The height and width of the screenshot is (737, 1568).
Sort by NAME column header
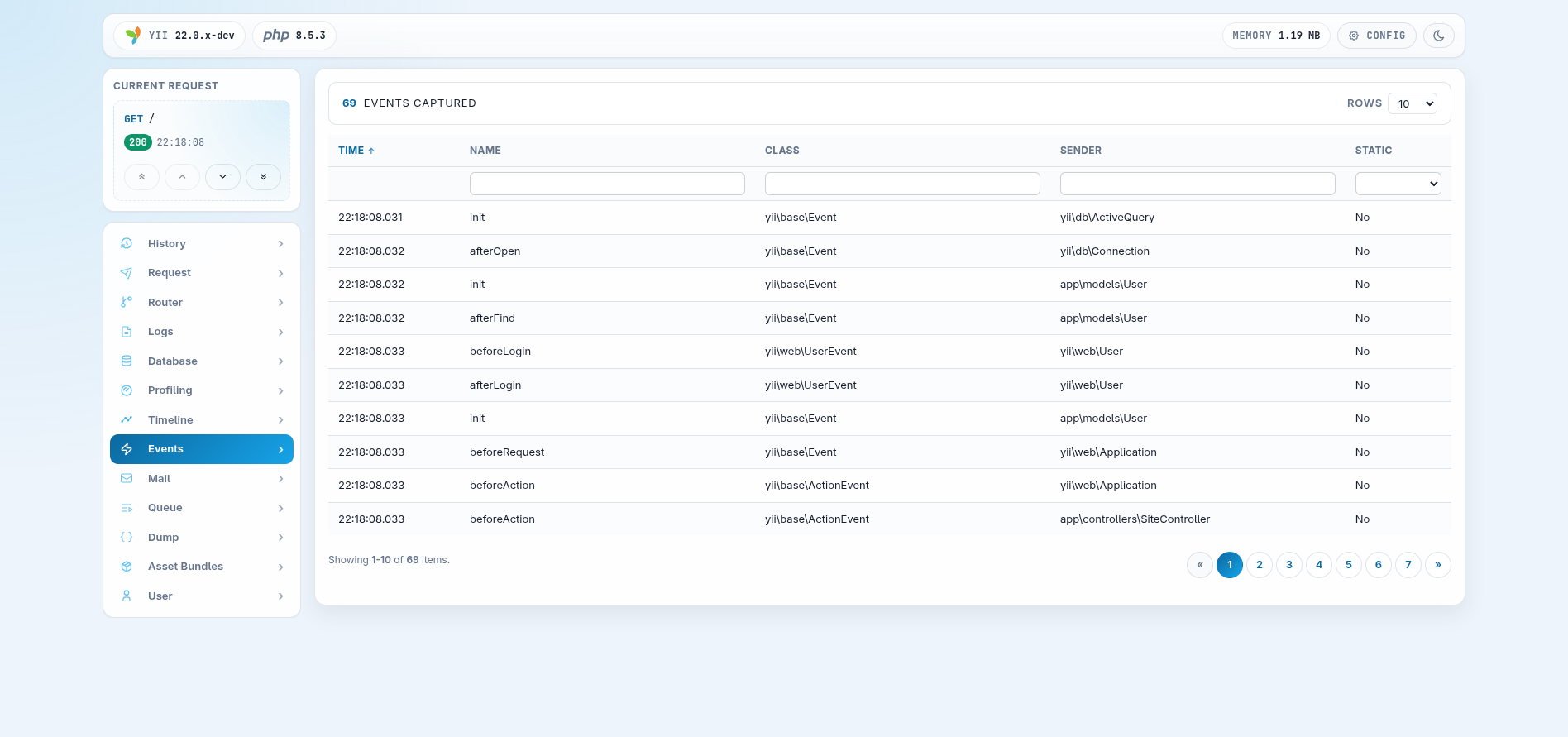pyautogui.click(x=485, y=151)
